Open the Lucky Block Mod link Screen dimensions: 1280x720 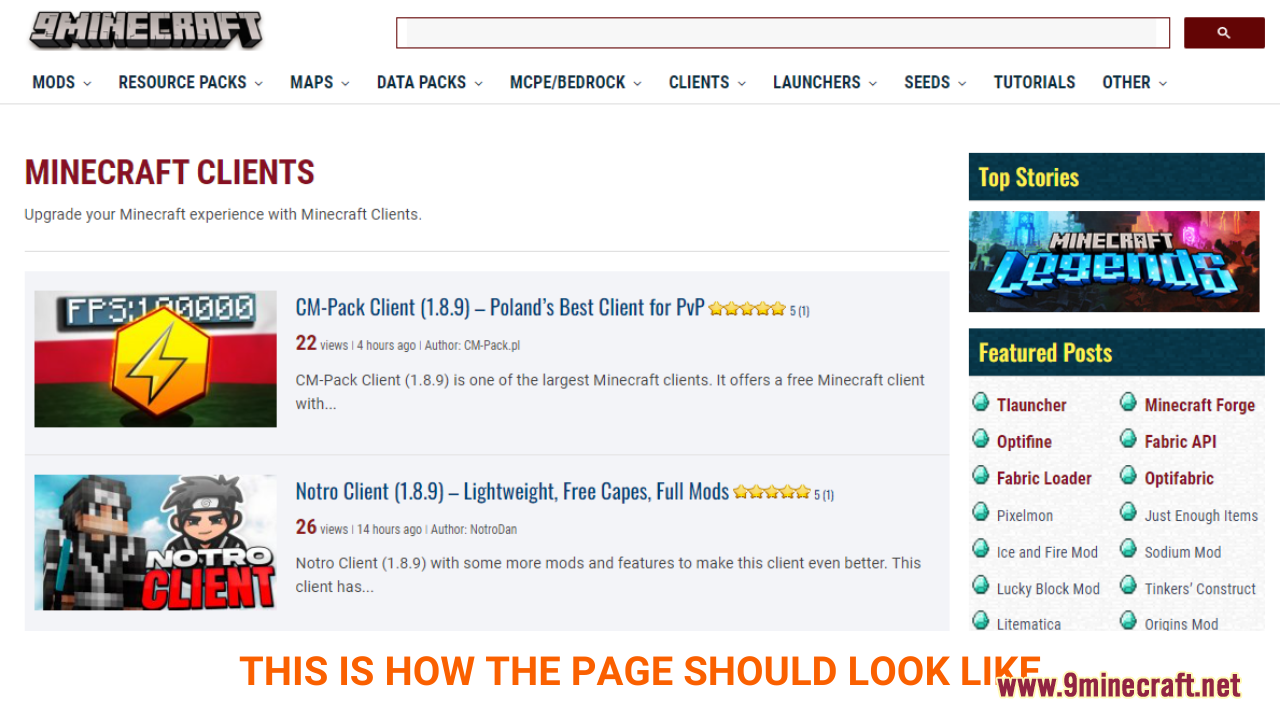pos(1048,589)
